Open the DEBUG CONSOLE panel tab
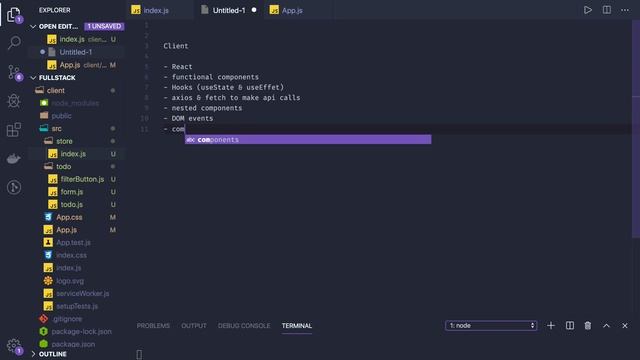The image size is (640, 360). click(244, 325)
